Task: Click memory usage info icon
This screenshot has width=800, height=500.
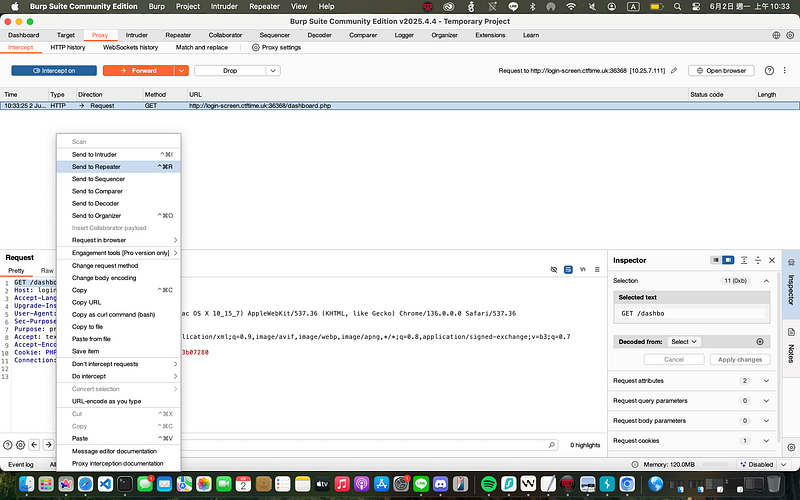Action: [635, 465]
